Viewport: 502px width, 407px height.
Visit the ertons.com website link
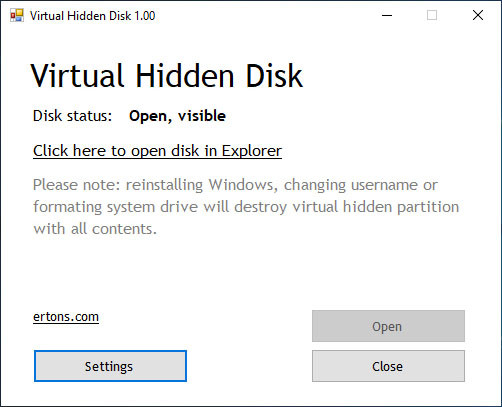pos(66,317)
